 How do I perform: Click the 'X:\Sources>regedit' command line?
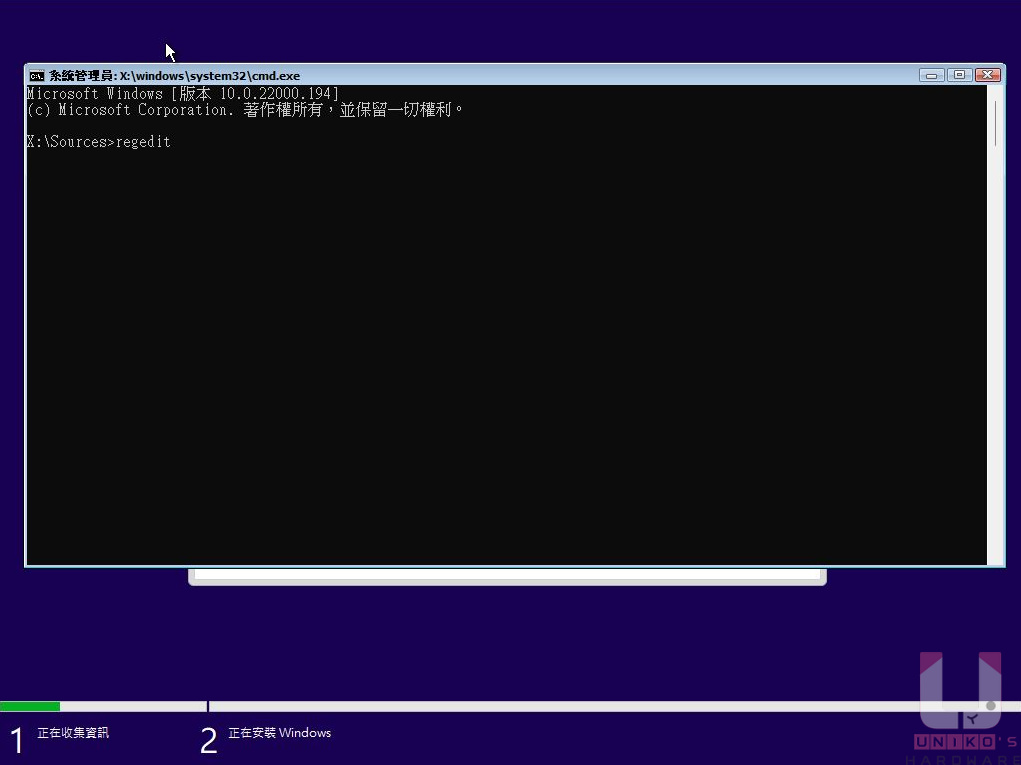pyautogui.click(x=98, y=141)
